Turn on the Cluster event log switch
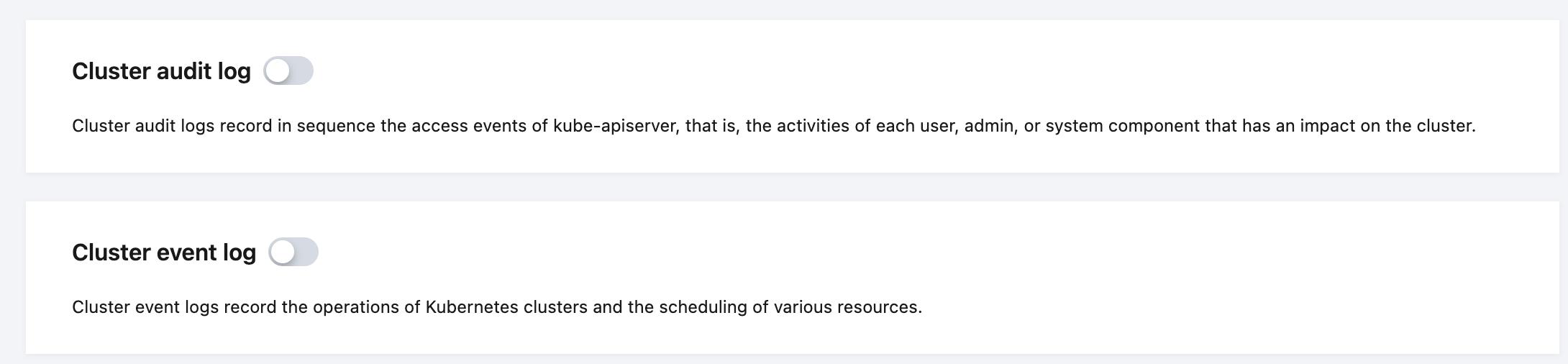The image size is (1568, 364). pyautogui.click(x=293, y=252)
